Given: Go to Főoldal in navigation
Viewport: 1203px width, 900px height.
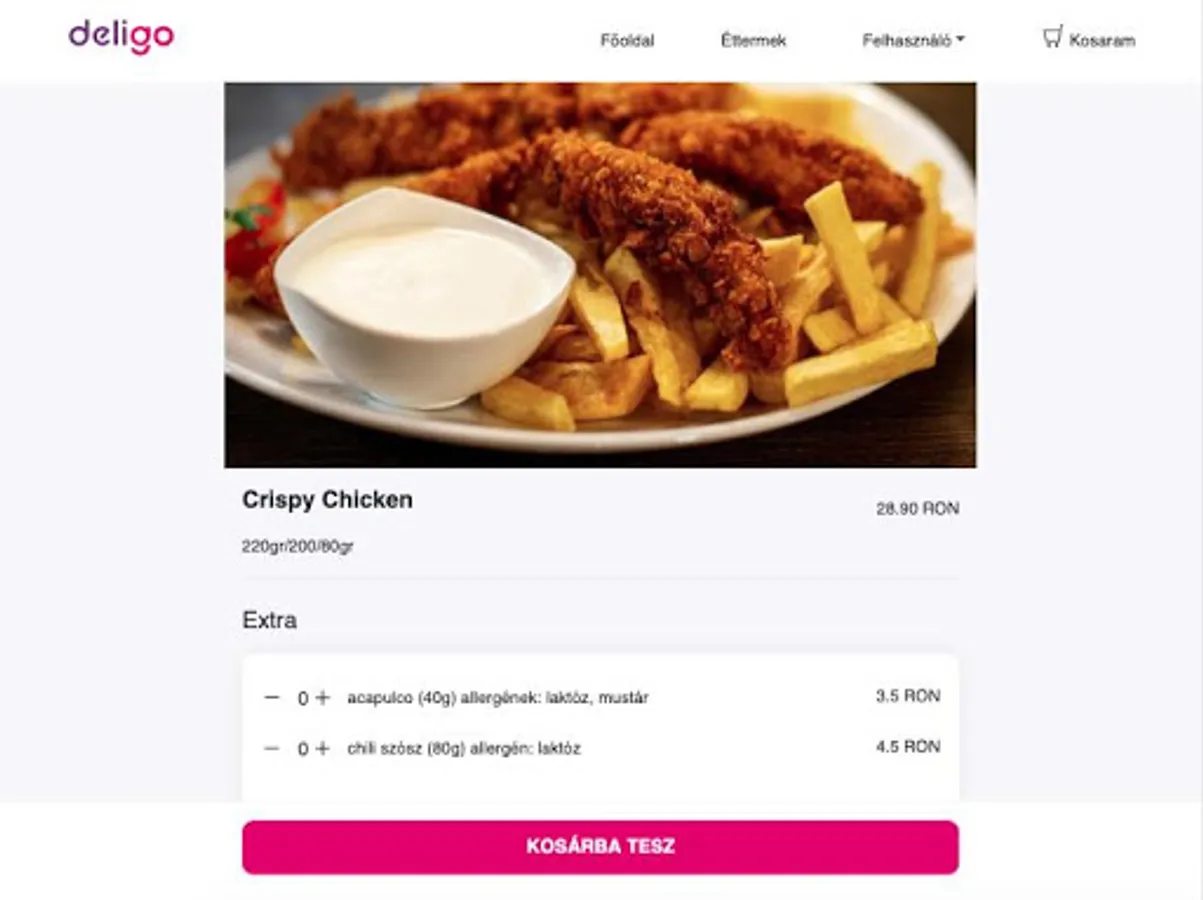Looking at the screenshot, I should point(627,41).
